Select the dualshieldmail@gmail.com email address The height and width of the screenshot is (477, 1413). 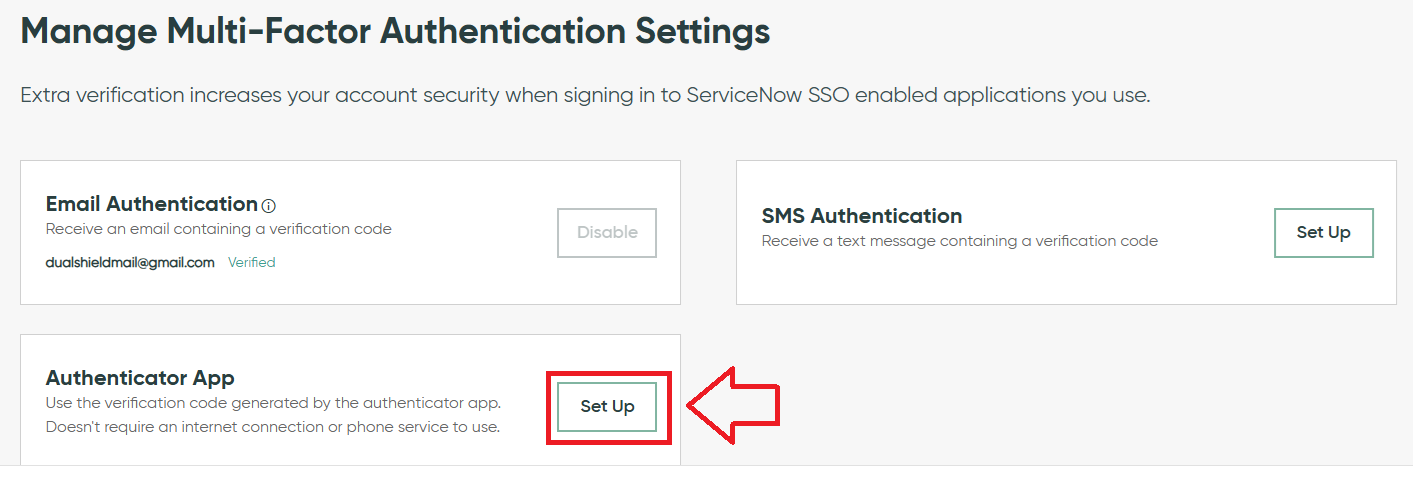point(130,263)
